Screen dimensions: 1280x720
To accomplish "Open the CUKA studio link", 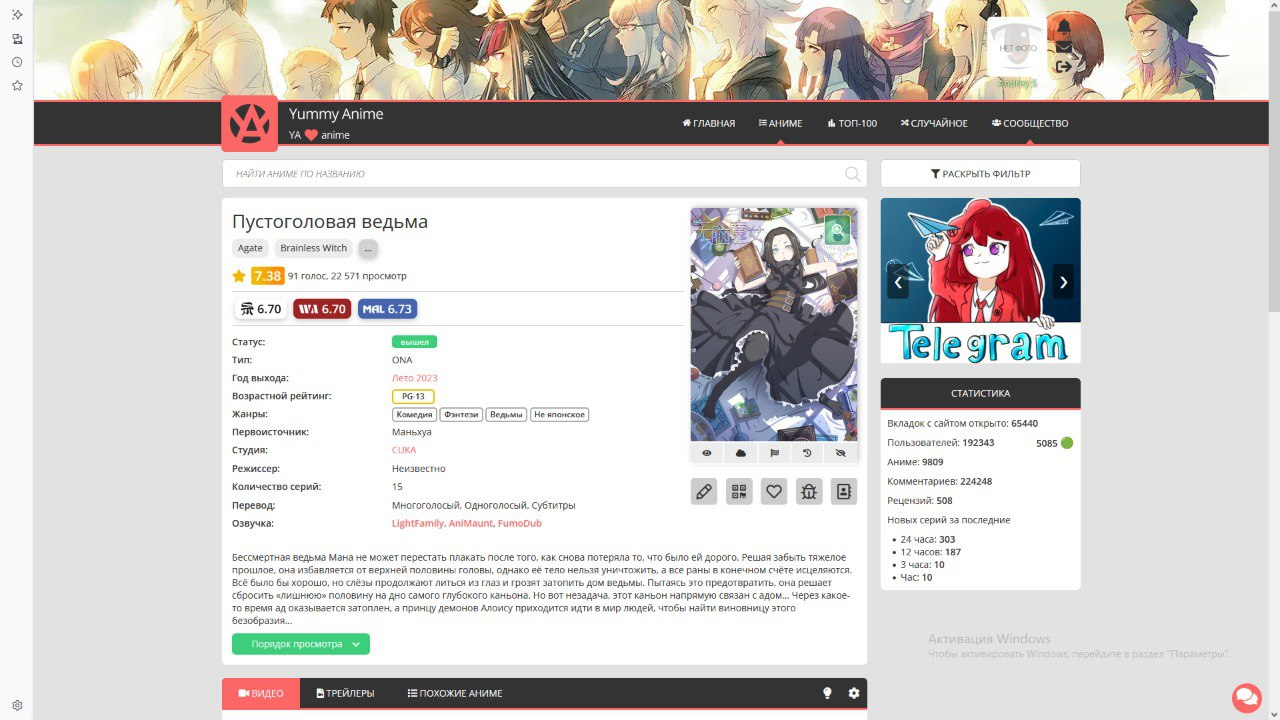I will [x=404, y=450].
